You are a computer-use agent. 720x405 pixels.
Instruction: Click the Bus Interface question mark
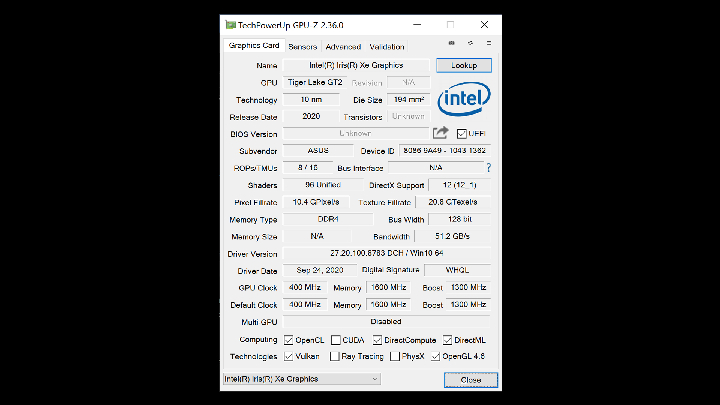(489, 168)
